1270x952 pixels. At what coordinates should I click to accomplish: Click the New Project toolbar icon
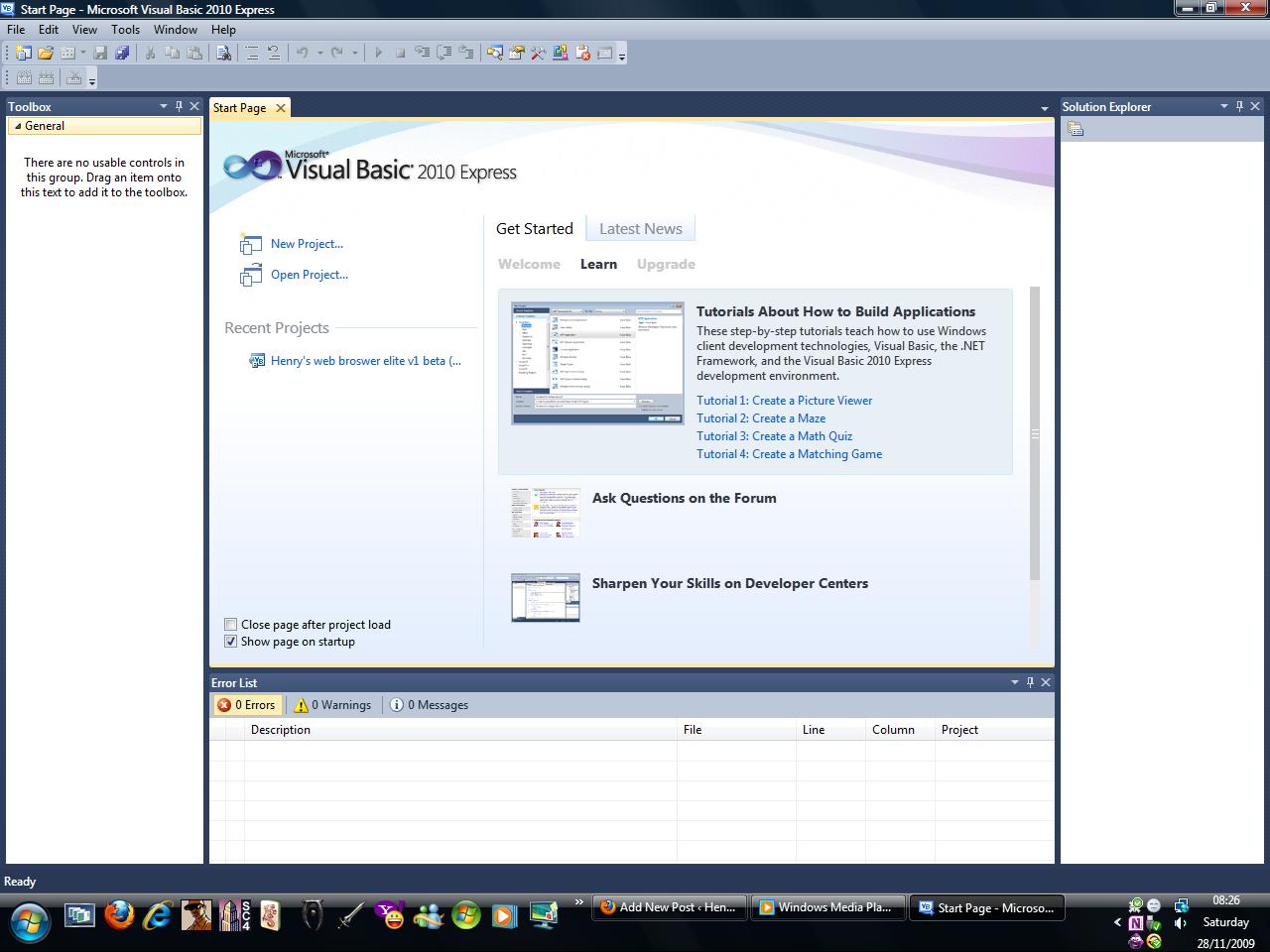(x=23, y=54)
